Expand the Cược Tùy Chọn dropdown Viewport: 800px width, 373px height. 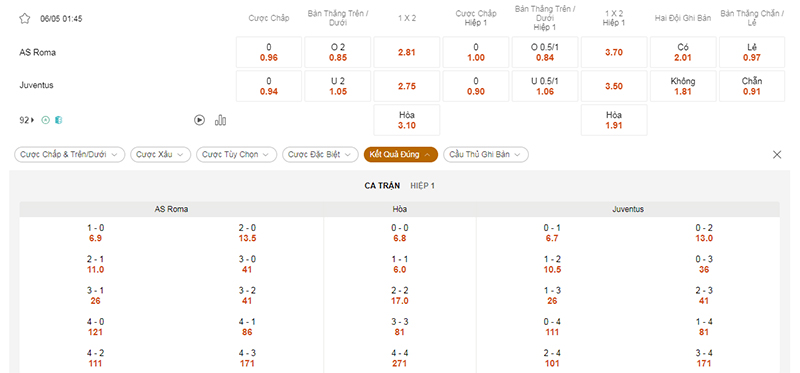click(237, 155)
